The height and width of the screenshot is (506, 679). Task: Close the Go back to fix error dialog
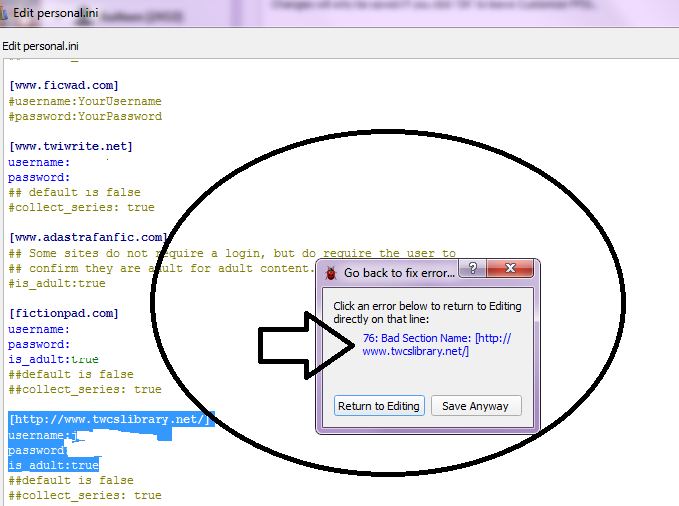pos(510,268)
